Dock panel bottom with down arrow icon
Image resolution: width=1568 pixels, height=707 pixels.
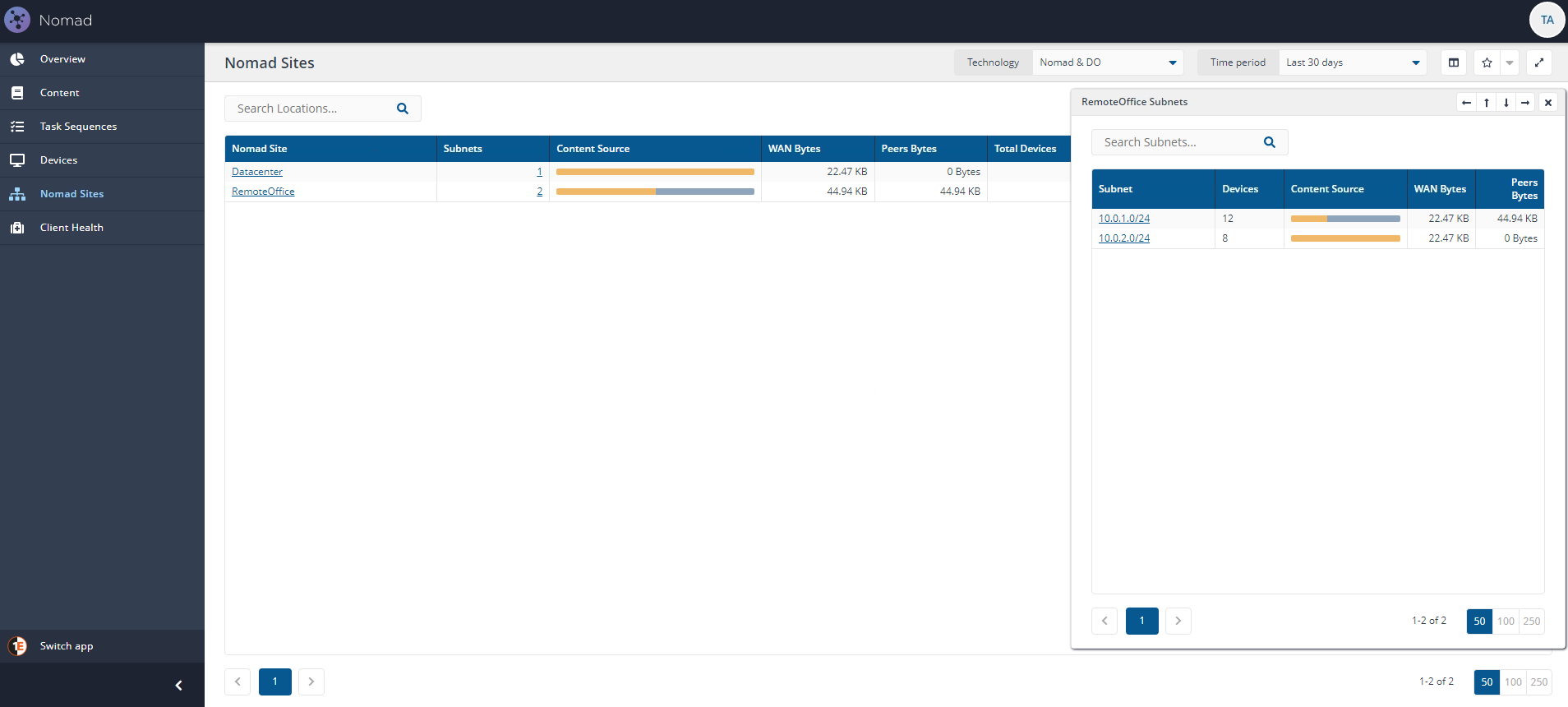1506,103
